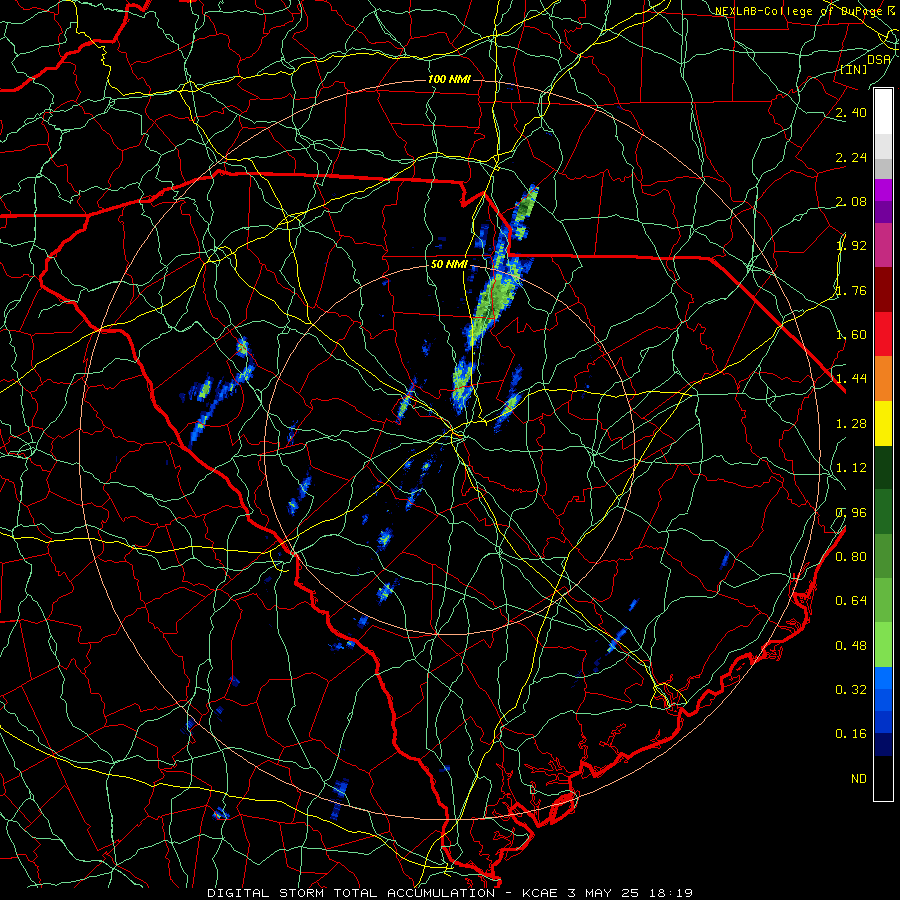The image size is (900, 900).
Task: Click the 1.76 legend value
Action: tap(851, 290)
